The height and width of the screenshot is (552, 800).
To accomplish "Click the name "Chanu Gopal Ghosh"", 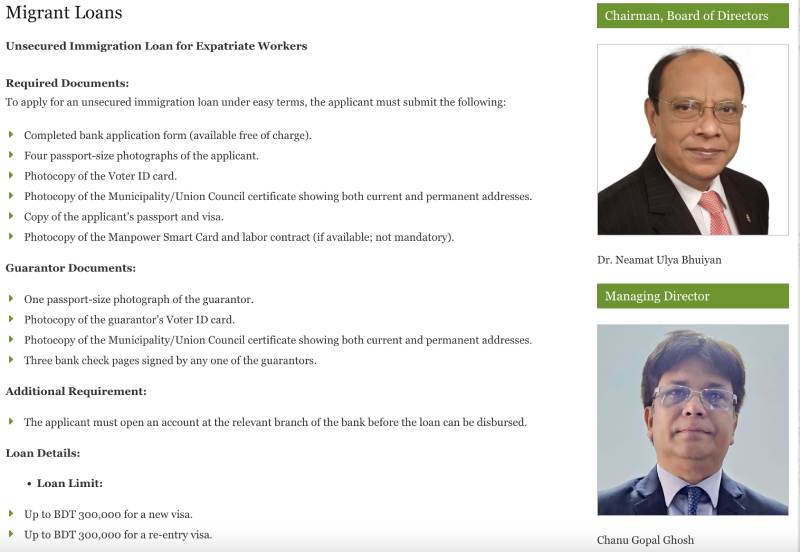I will click(x=645, y=540).
